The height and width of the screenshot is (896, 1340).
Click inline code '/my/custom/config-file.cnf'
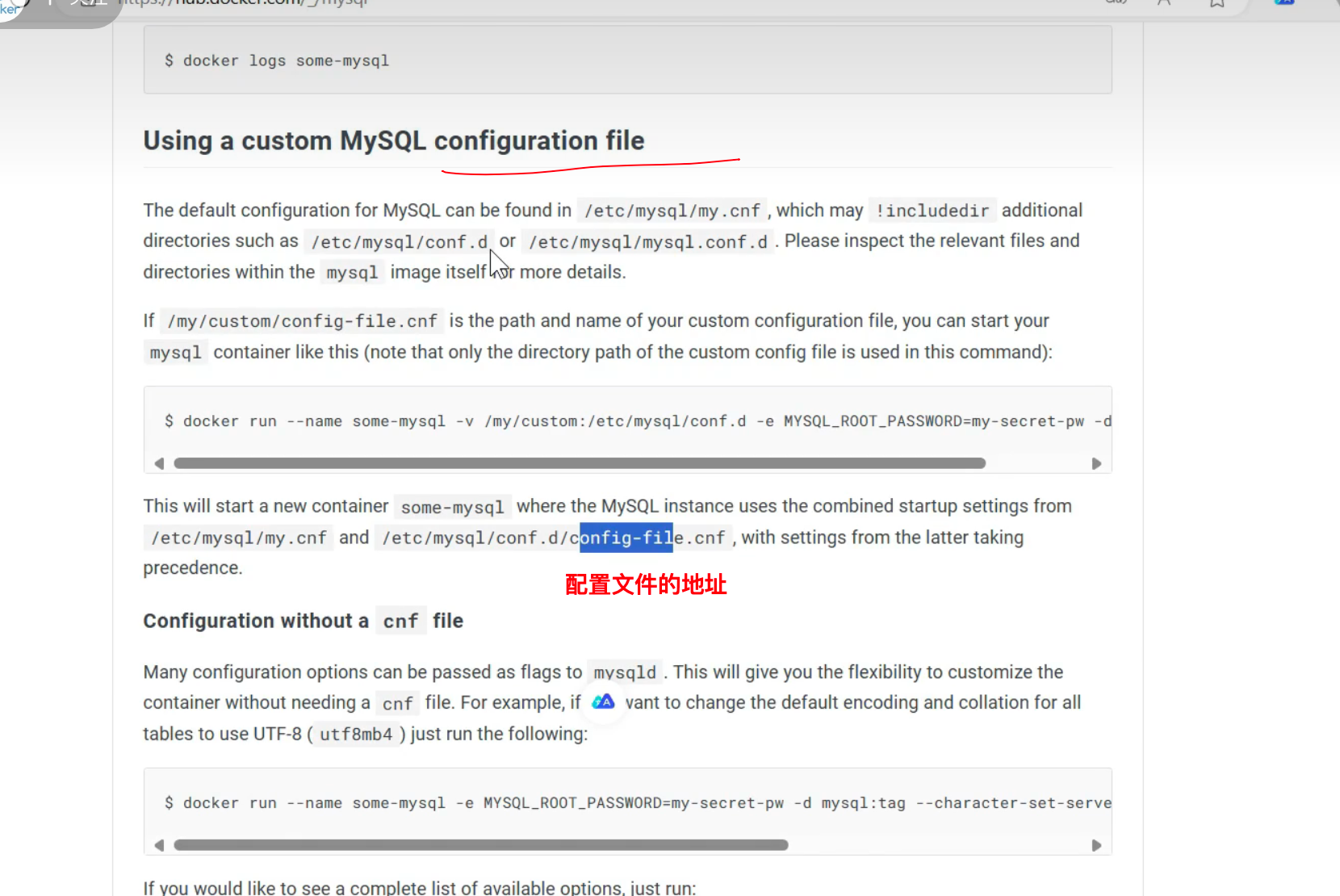pos(303,321)
